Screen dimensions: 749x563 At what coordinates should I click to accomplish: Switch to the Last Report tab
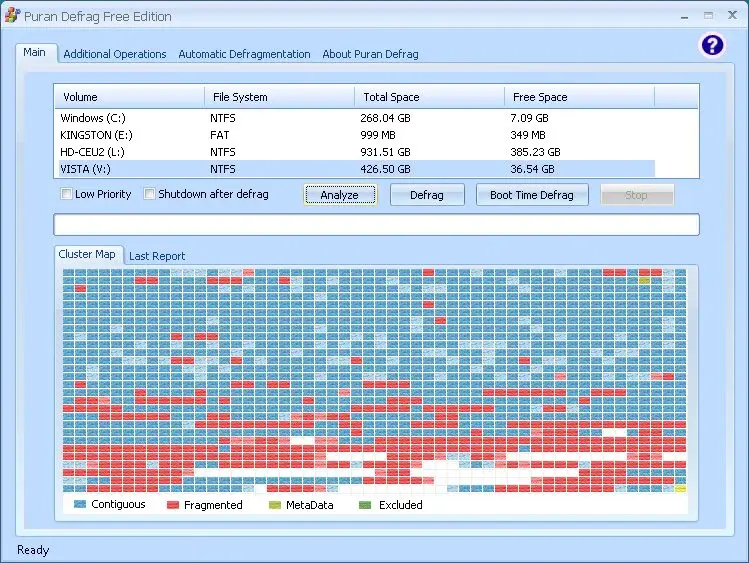coord(157,256)
